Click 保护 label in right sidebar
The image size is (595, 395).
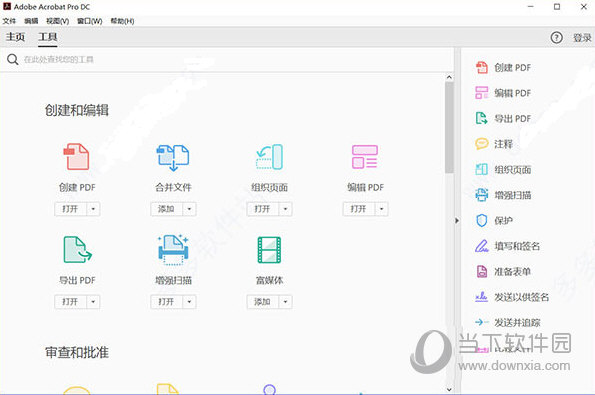point(503,220)
